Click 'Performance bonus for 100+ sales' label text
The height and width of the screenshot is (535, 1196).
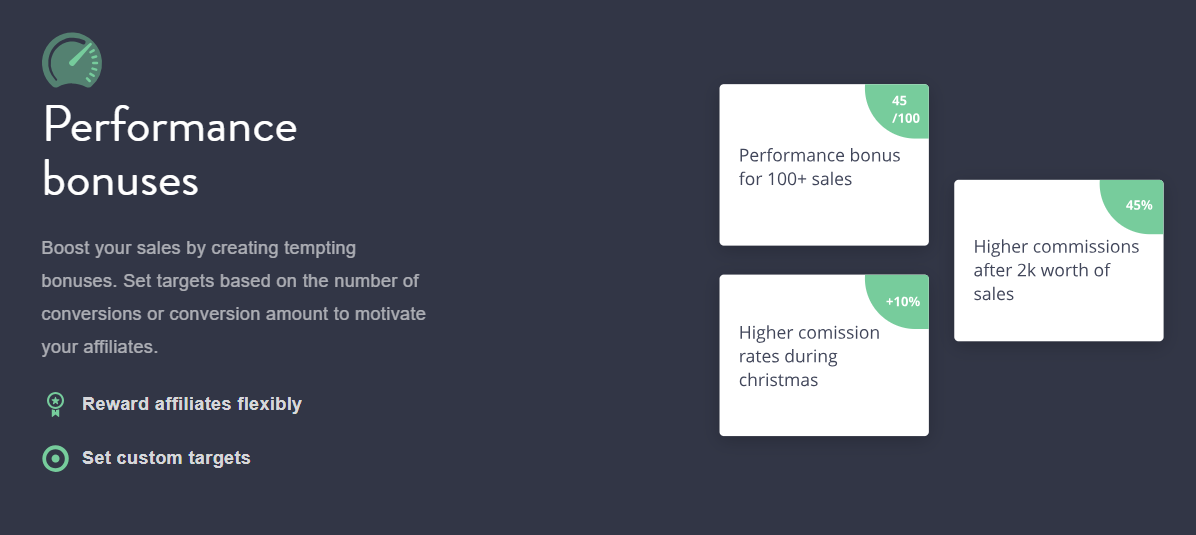820,167
